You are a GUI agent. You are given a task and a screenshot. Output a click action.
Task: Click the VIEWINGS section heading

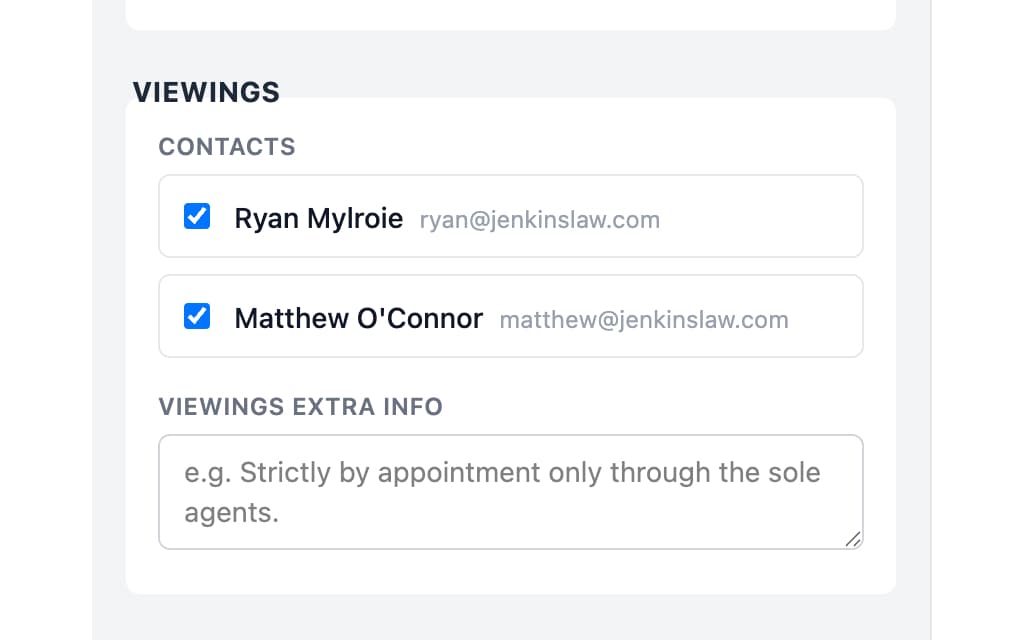206,92
